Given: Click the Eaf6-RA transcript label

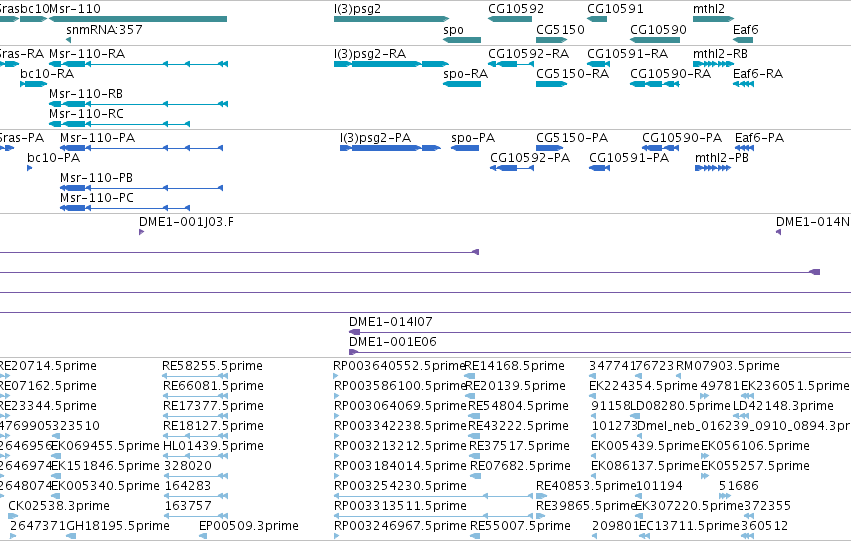Looking at the screenshot, I should (758, 74).
